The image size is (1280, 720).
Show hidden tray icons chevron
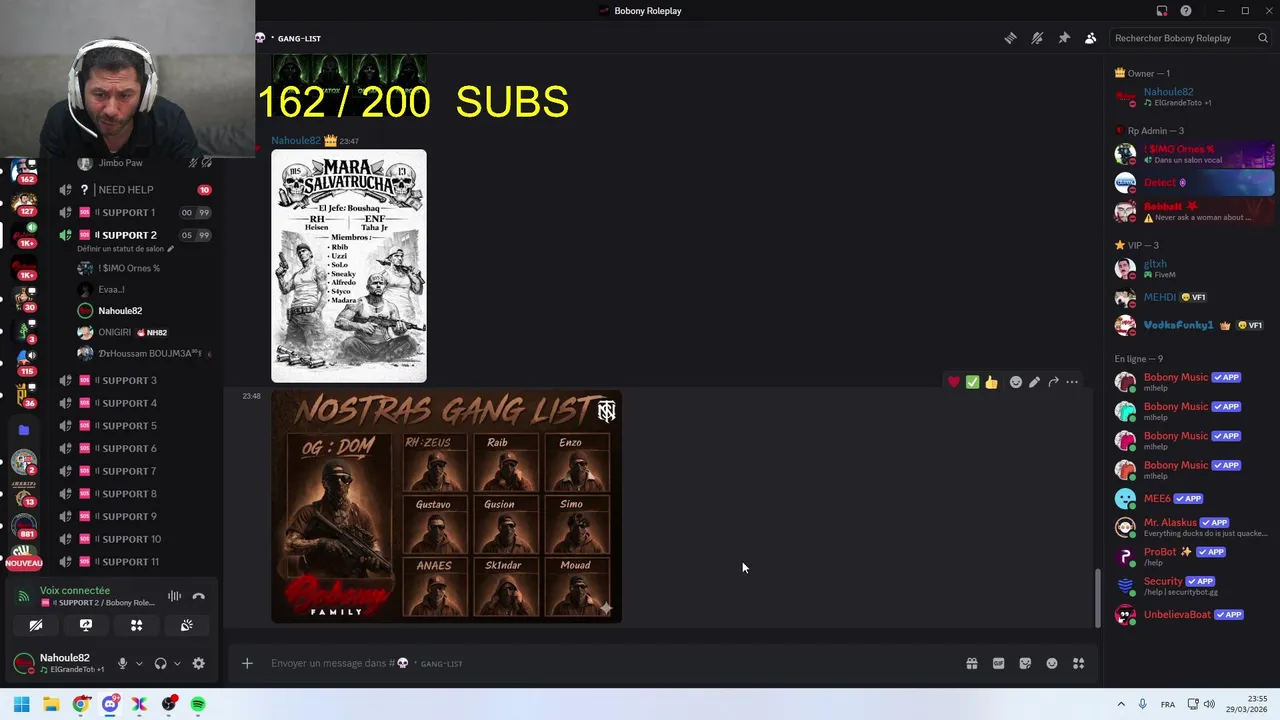point(1121,704)
